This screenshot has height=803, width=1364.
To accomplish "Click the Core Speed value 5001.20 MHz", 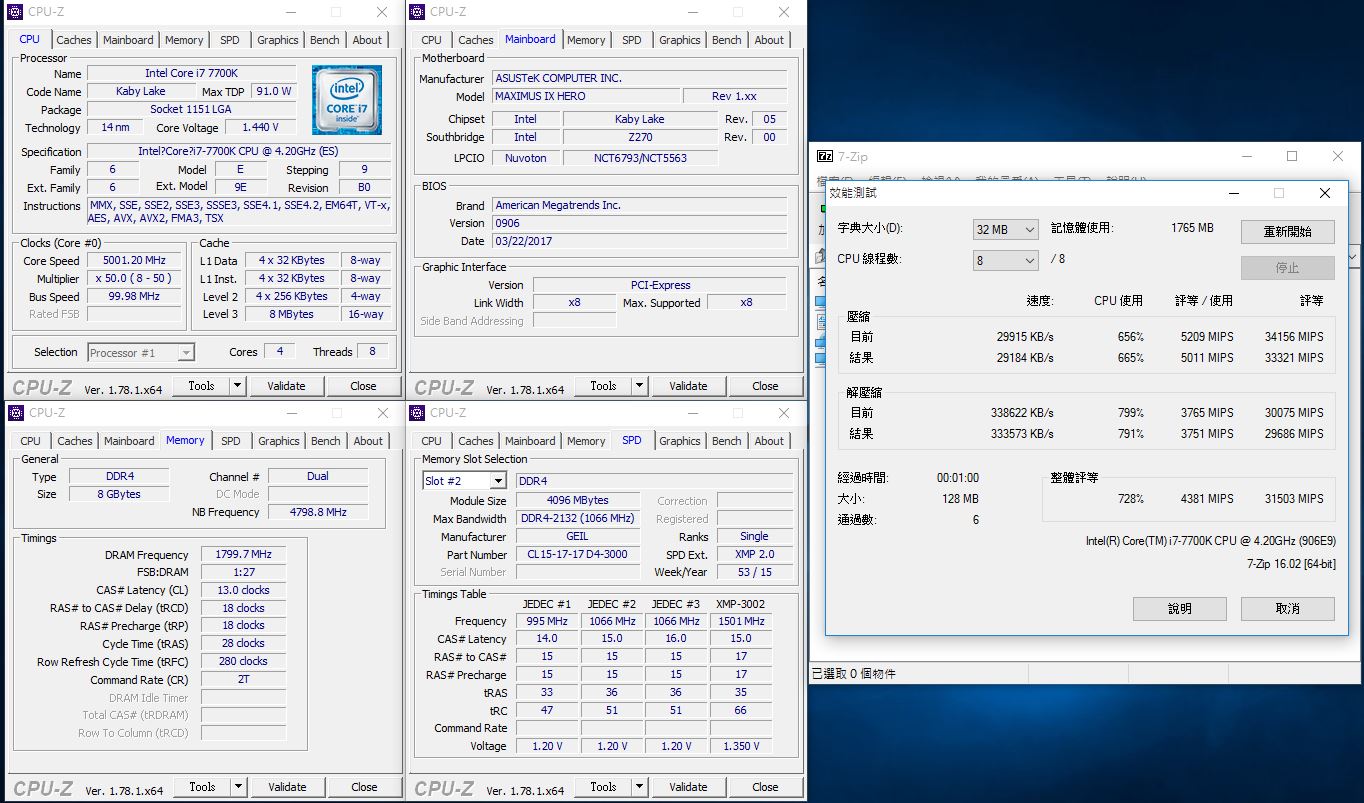I will pyautogui.click(x=133, y=261).
